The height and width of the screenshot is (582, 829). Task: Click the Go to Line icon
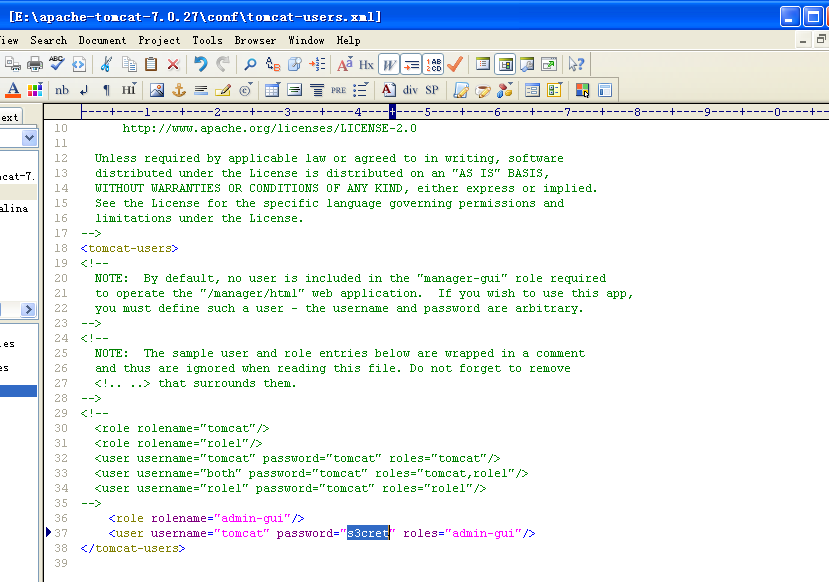click(x=317, y=64)
